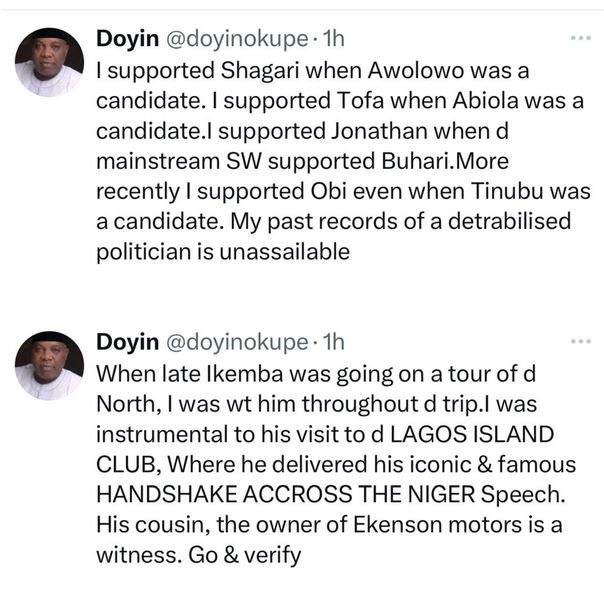604x598 pixels.
Task: Open more options on the Ikemba tweet
Action: (x=580, y=341)
